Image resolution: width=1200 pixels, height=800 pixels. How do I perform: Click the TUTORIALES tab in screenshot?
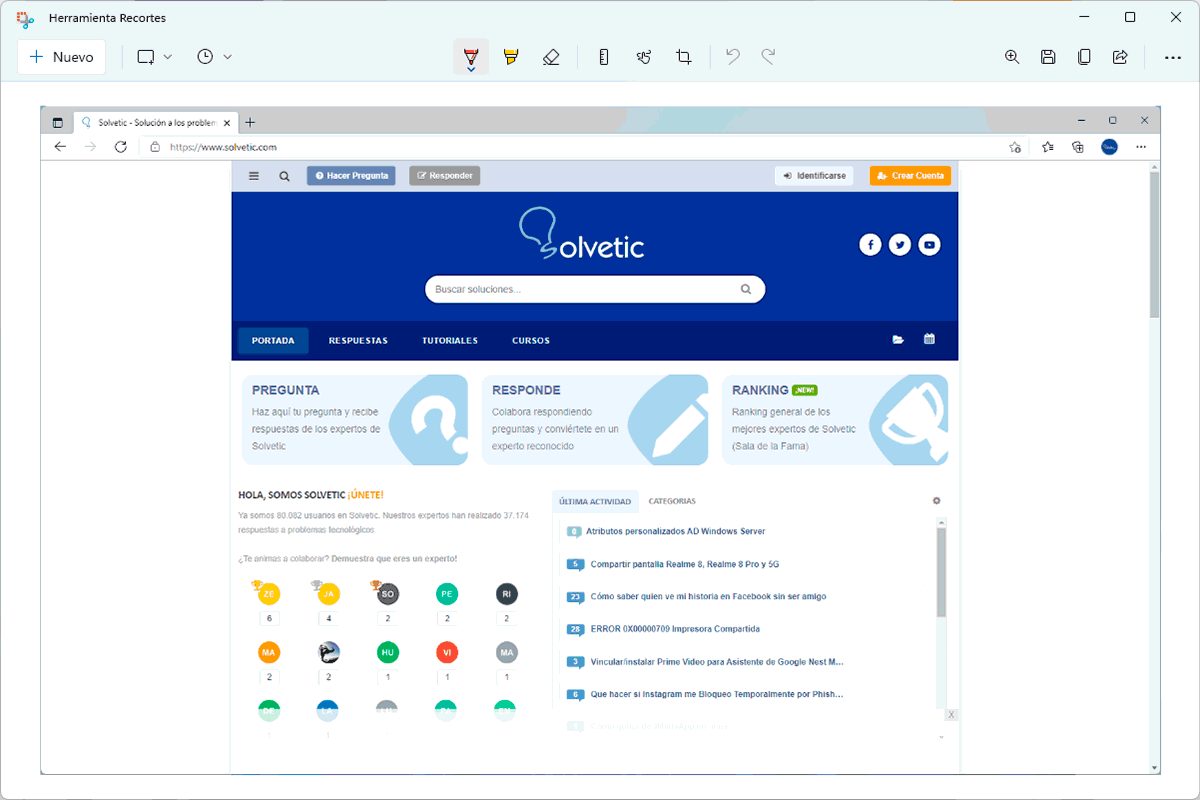click(450, 341)
